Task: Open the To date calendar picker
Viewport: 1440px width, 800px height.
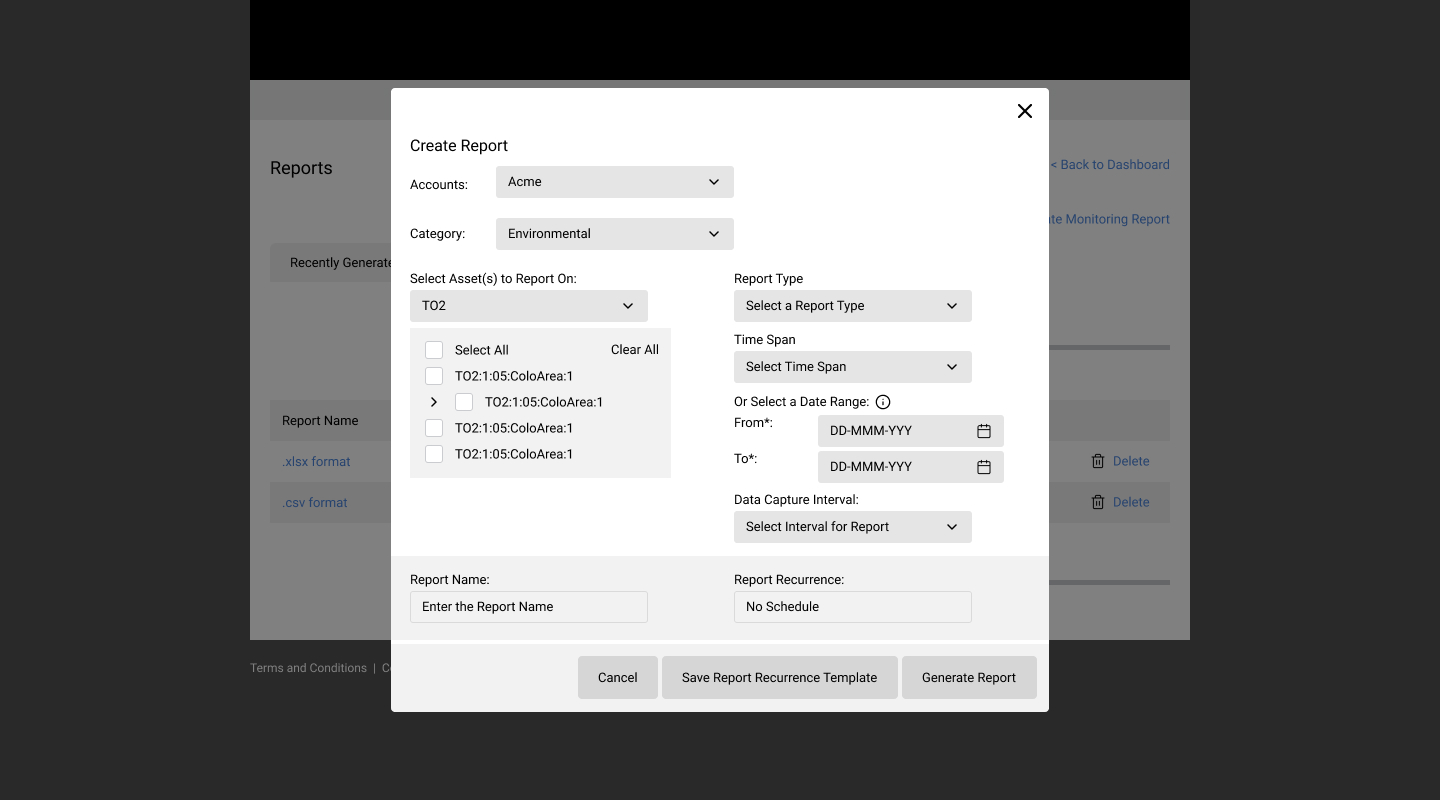Action: 983,467
